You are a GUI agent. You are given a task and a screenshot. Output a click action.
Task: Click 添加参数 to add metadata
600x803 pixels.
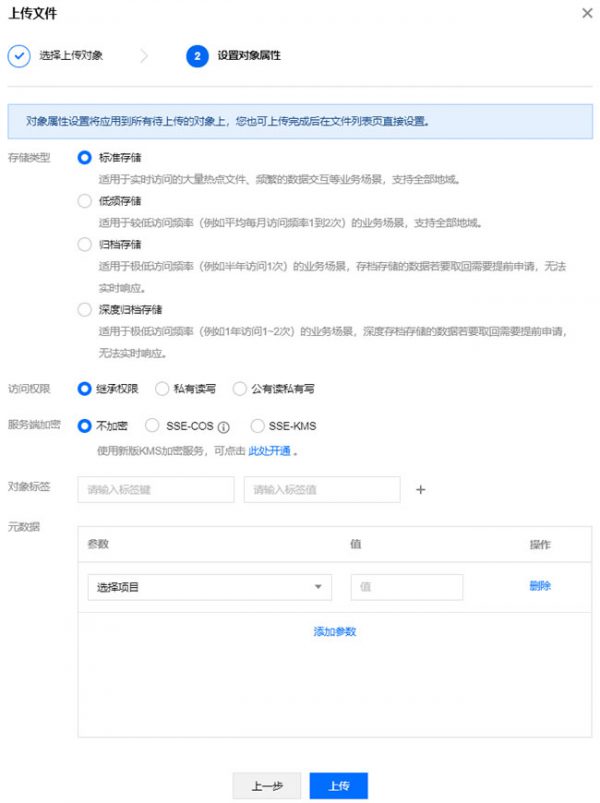[334, 631]
